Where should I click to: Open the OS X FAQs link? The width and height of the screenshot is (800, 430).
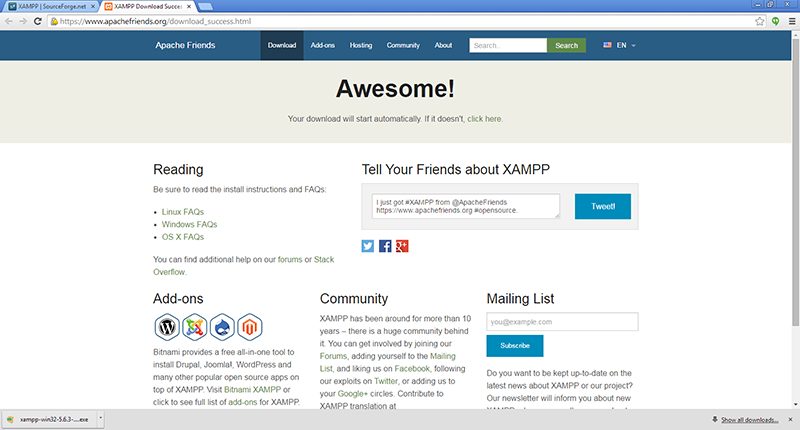(x=183, y=237)
